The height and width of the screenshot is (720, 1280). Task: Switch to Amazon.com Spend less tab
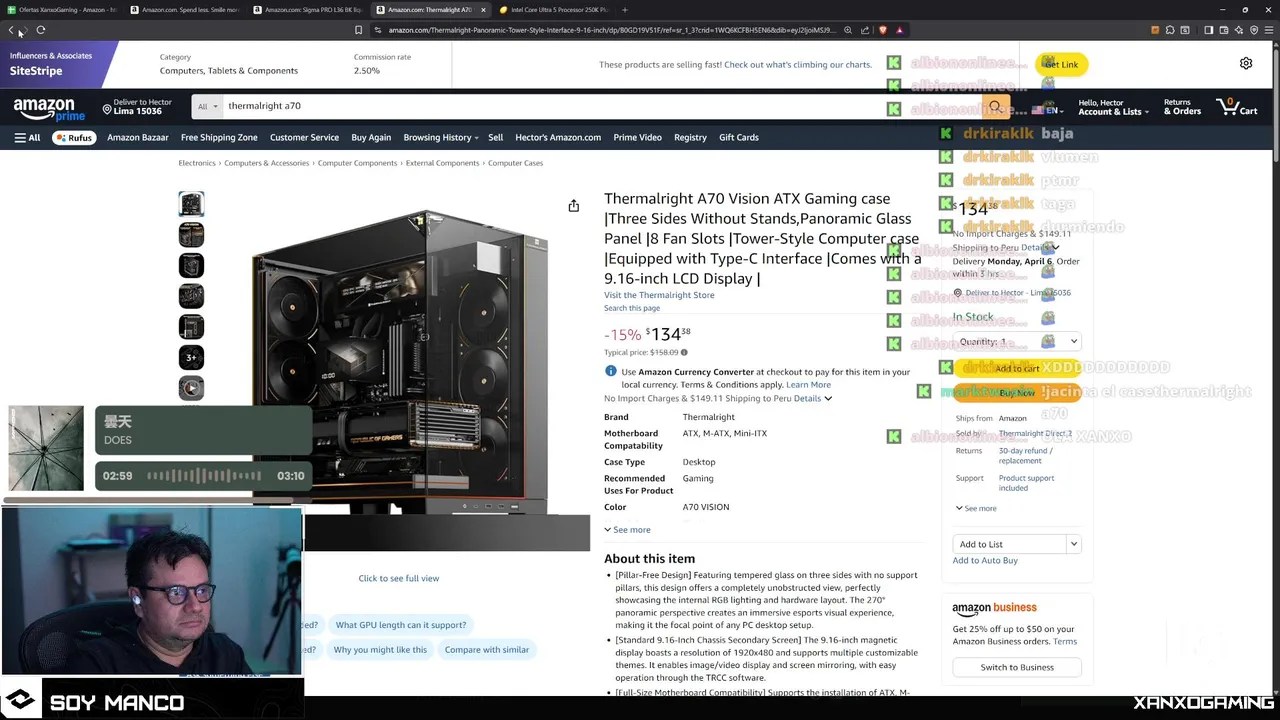tap(185, 9)
